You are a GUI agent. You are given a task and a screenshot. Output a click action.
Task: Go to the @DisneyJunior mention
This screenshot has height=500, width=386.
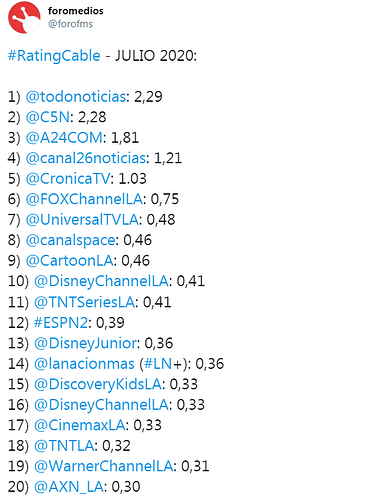(86, 343)
